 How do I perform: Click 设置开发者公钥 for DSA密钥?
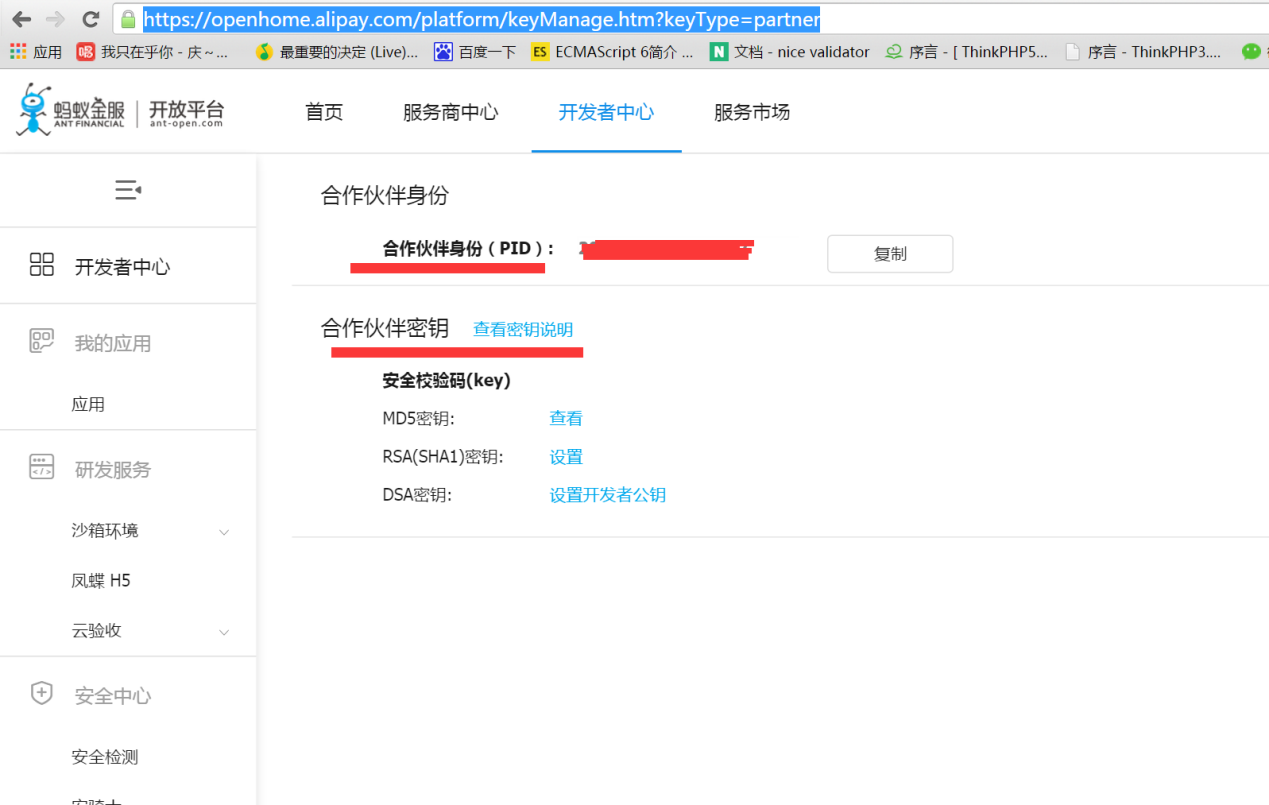point(608,495)
